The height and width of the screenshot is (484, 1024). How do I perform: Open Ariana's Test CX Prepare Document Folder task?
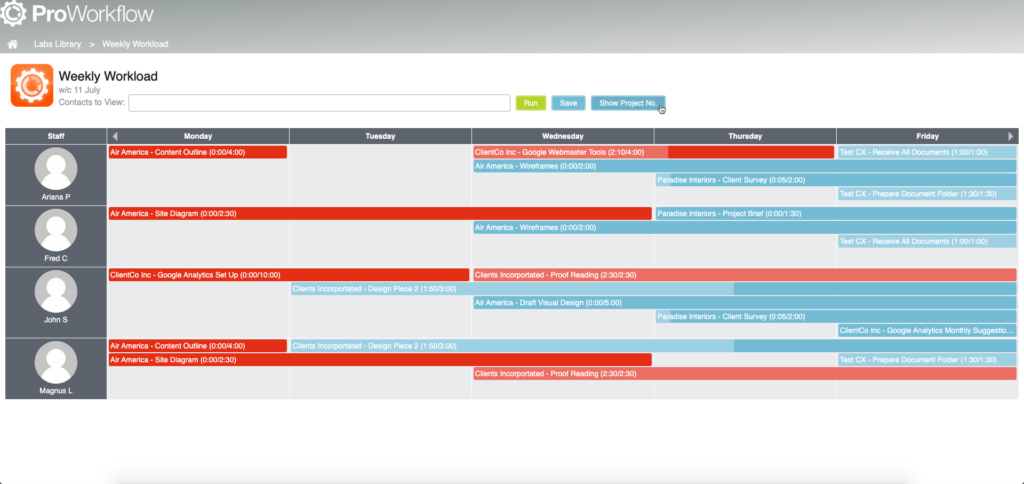(x=927, y=193)
